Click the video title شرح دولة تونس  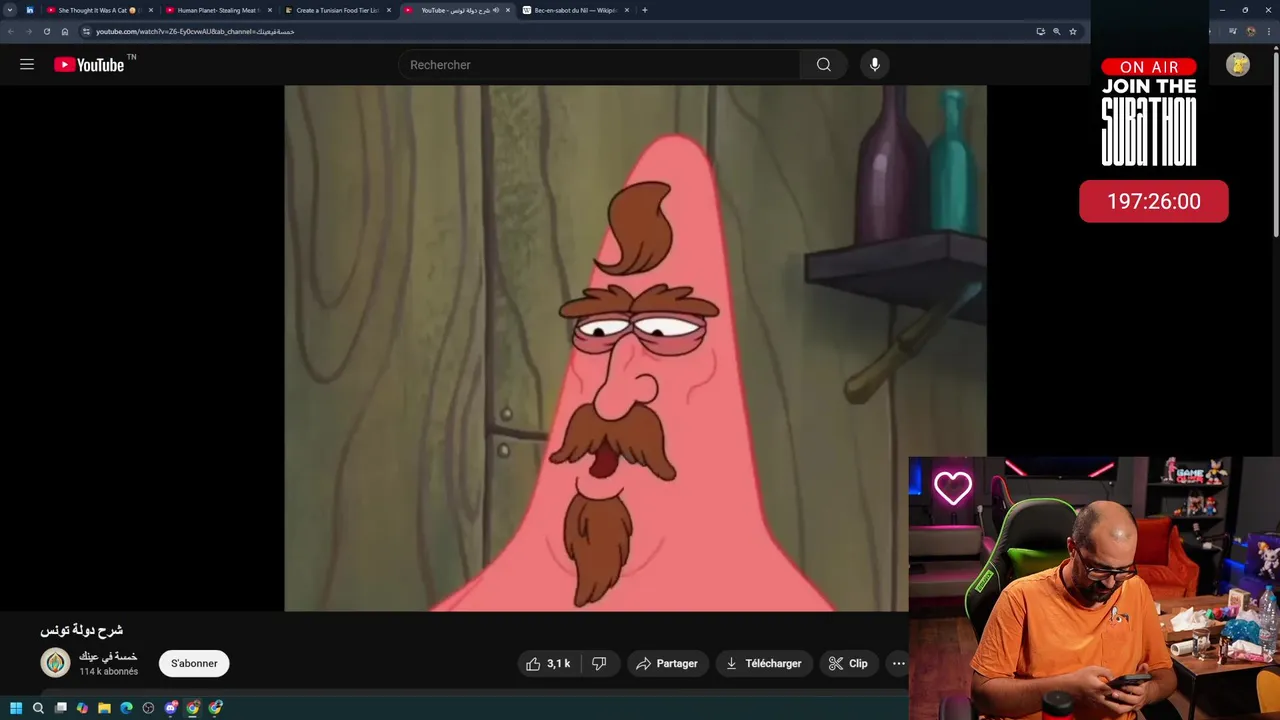[x=81, y=630]
